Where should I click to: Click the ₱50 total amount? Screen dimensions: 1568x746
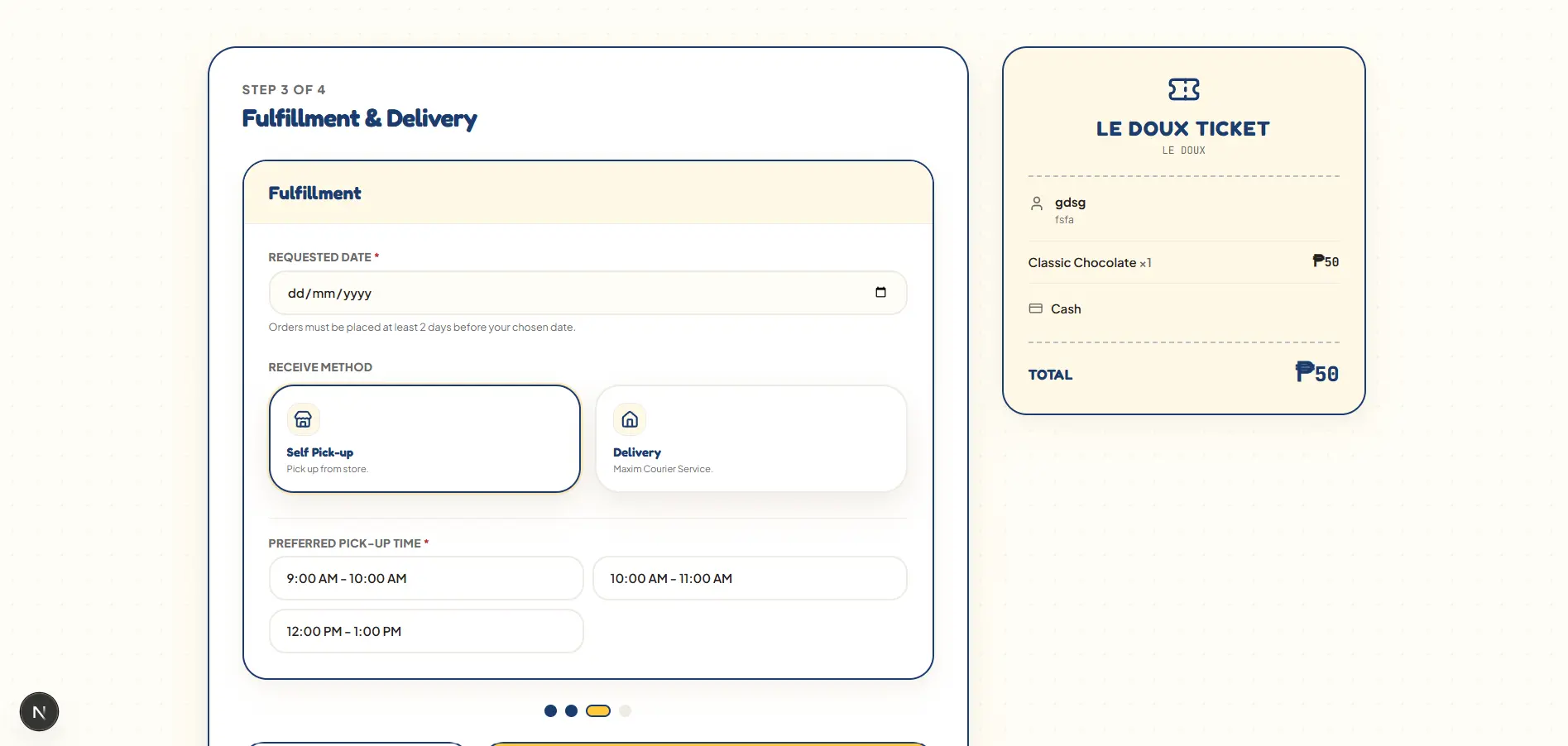pos(1317,373)
